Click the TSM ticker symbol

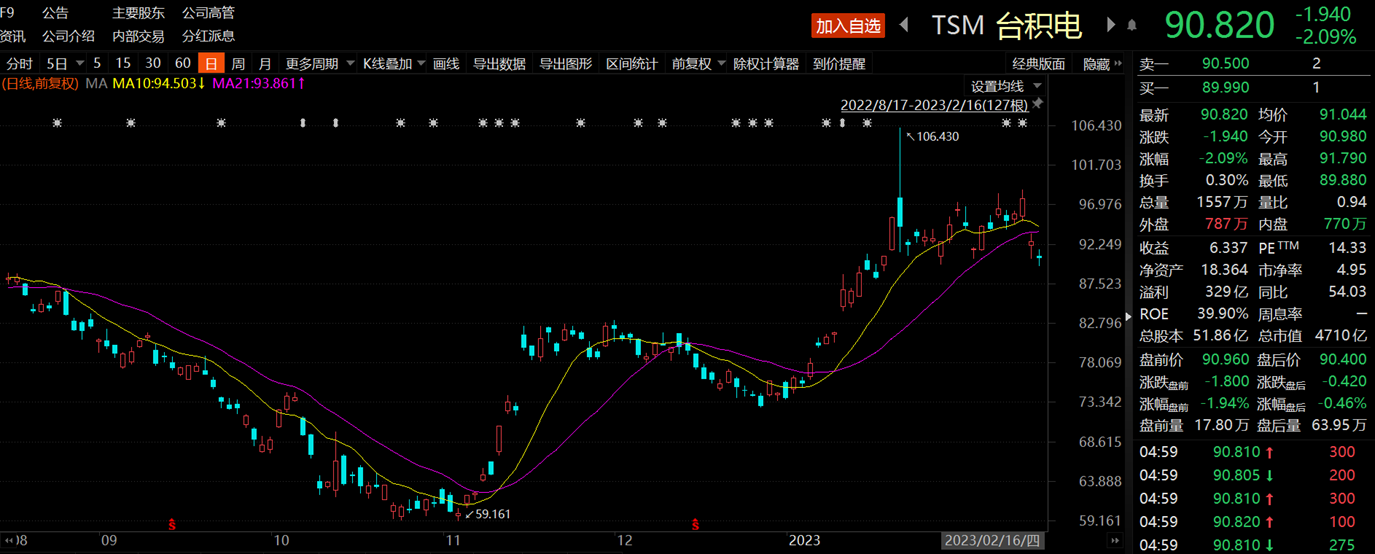pyautogui.click(x=958, y=26)
